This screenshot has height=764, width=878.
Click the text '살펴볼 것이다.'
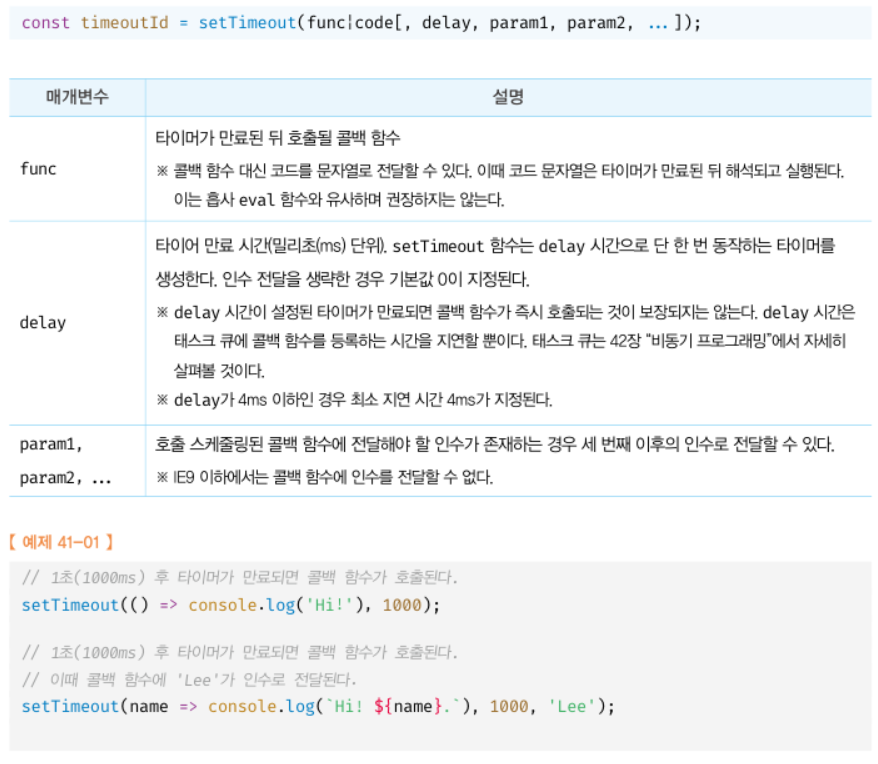(219, 370)
